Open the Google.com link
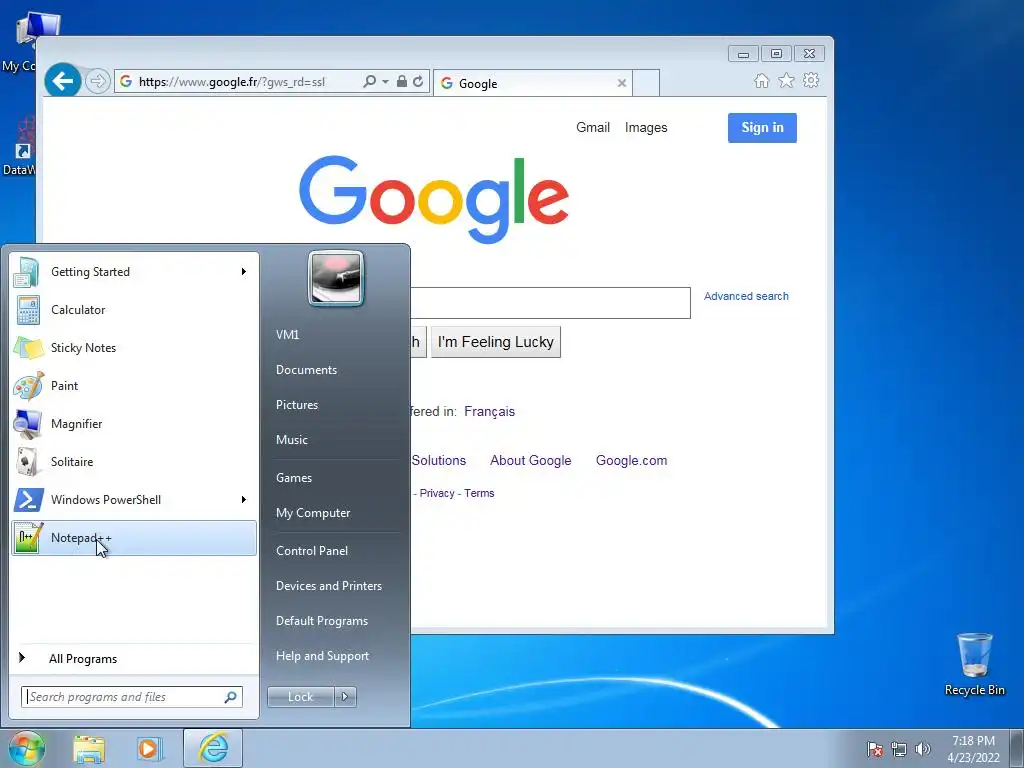This screenshot has height=768, width=1024. click(x=632, y=460)
